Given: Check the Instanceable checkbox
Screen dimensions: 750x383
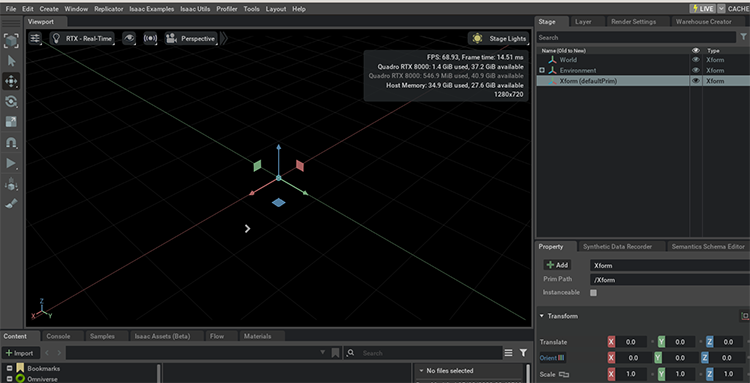Looking at the screenshot, I should point(594,293).
